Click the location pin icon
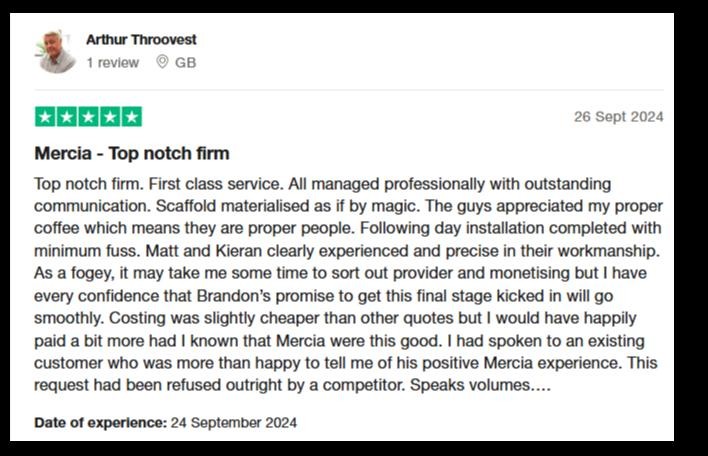Image resolution: width=708 pixels, height=456 pixels. click(162, 62)
